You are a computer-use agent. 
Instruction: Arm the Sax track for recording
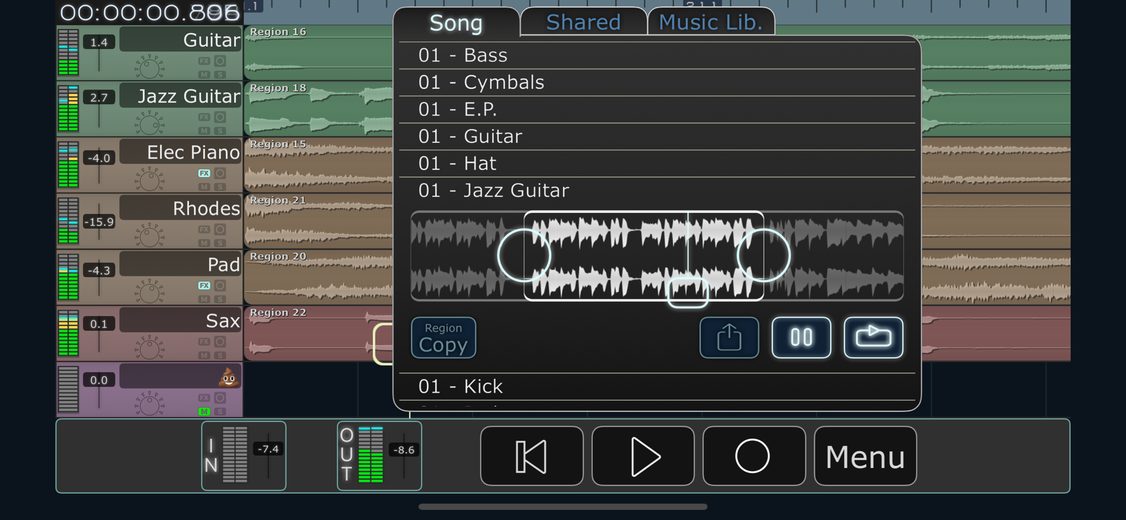point(220,341)
